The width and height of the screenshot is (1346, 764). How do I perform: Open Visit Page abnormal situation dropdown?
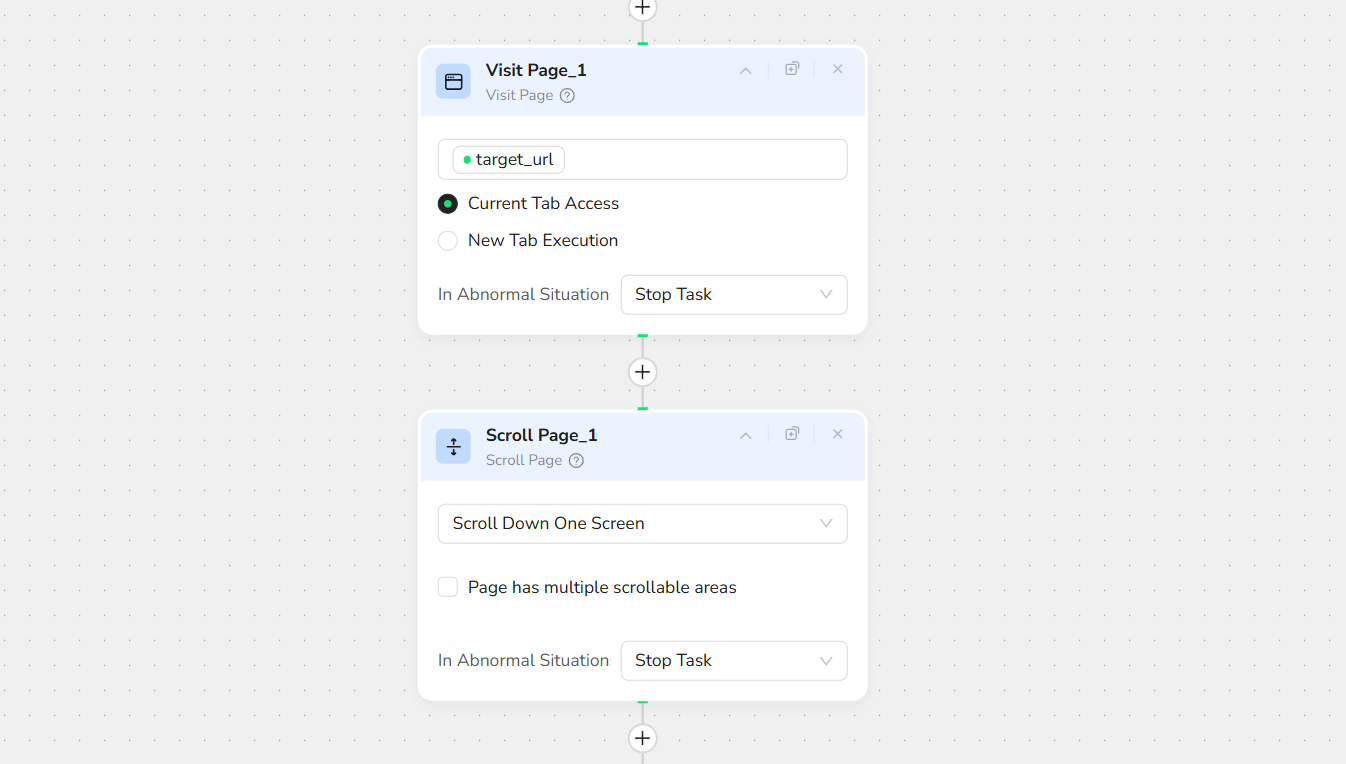coord(734,295)
